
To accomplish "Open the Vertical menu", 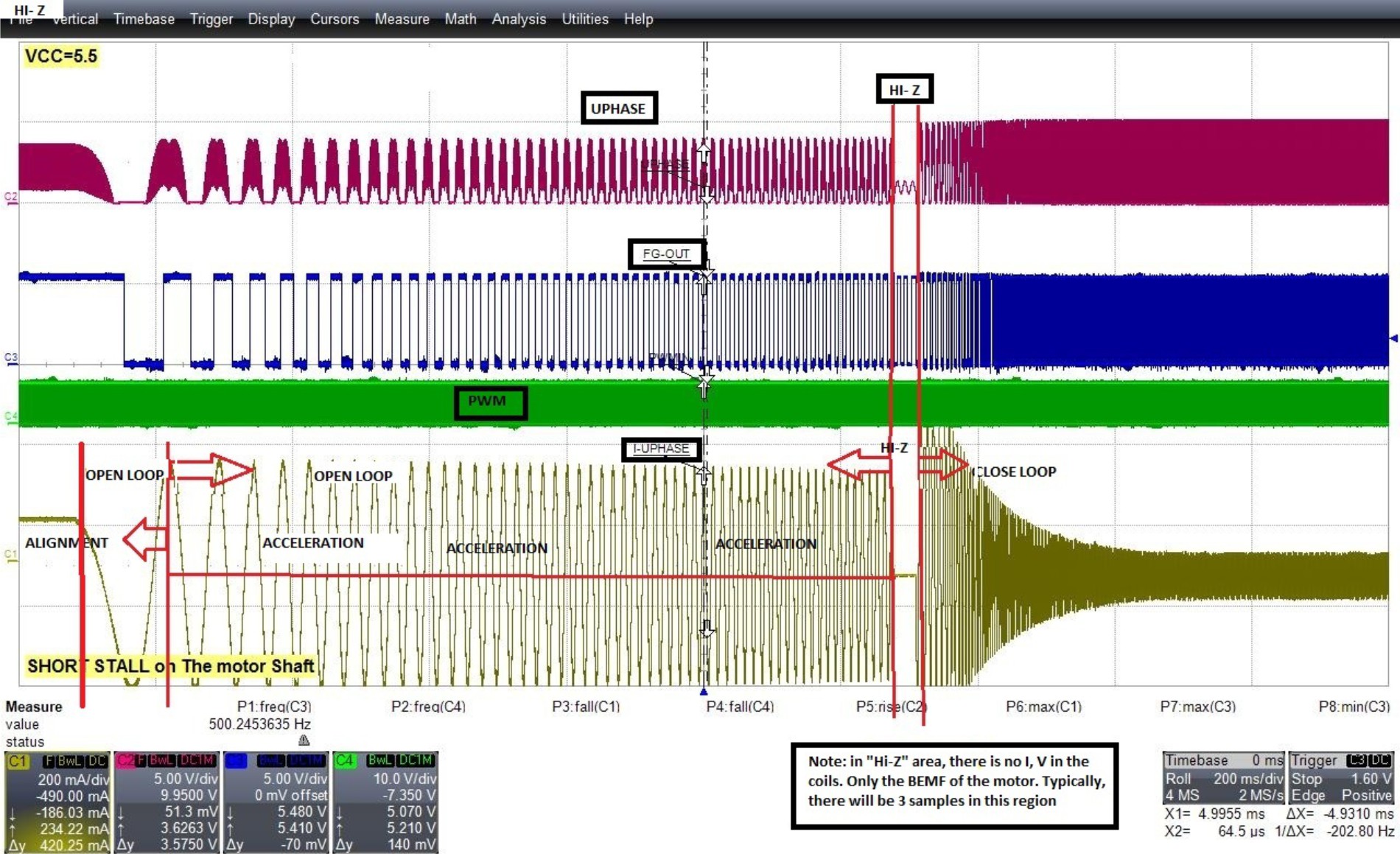I will pos(75,19).
